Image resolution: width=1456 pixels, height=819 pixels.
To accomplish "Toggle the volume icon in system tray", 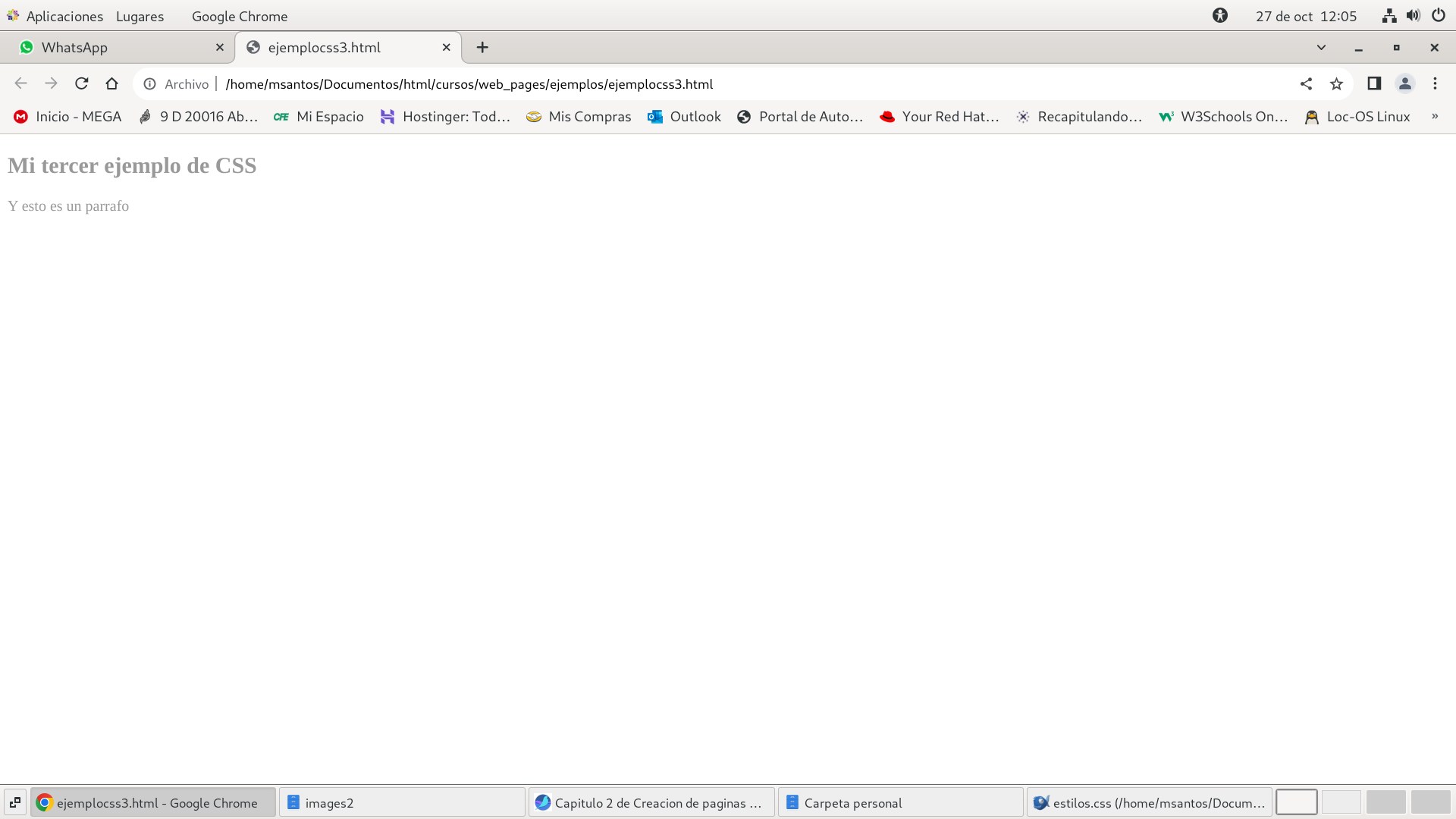I will (1414, 16).
